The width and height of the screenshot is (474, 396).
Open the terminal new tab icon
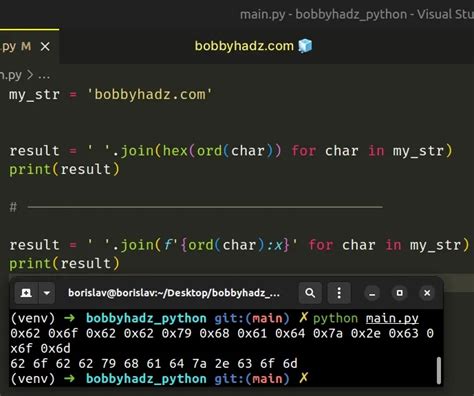26,293
